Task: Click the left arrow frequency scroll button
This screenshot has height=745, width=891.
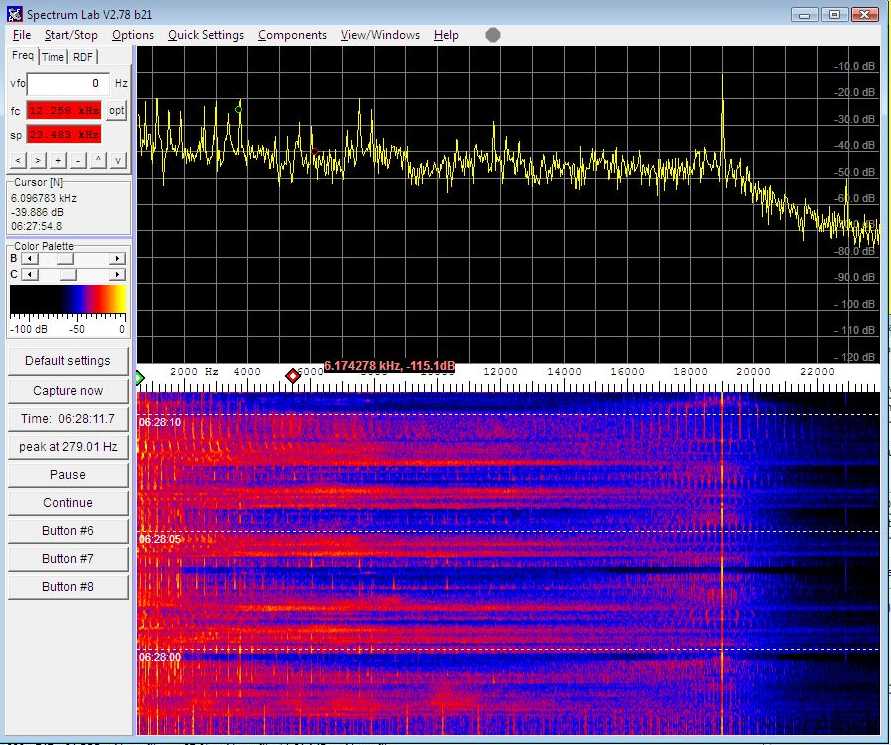Action: pyautogui.click(x=18, y=160)
